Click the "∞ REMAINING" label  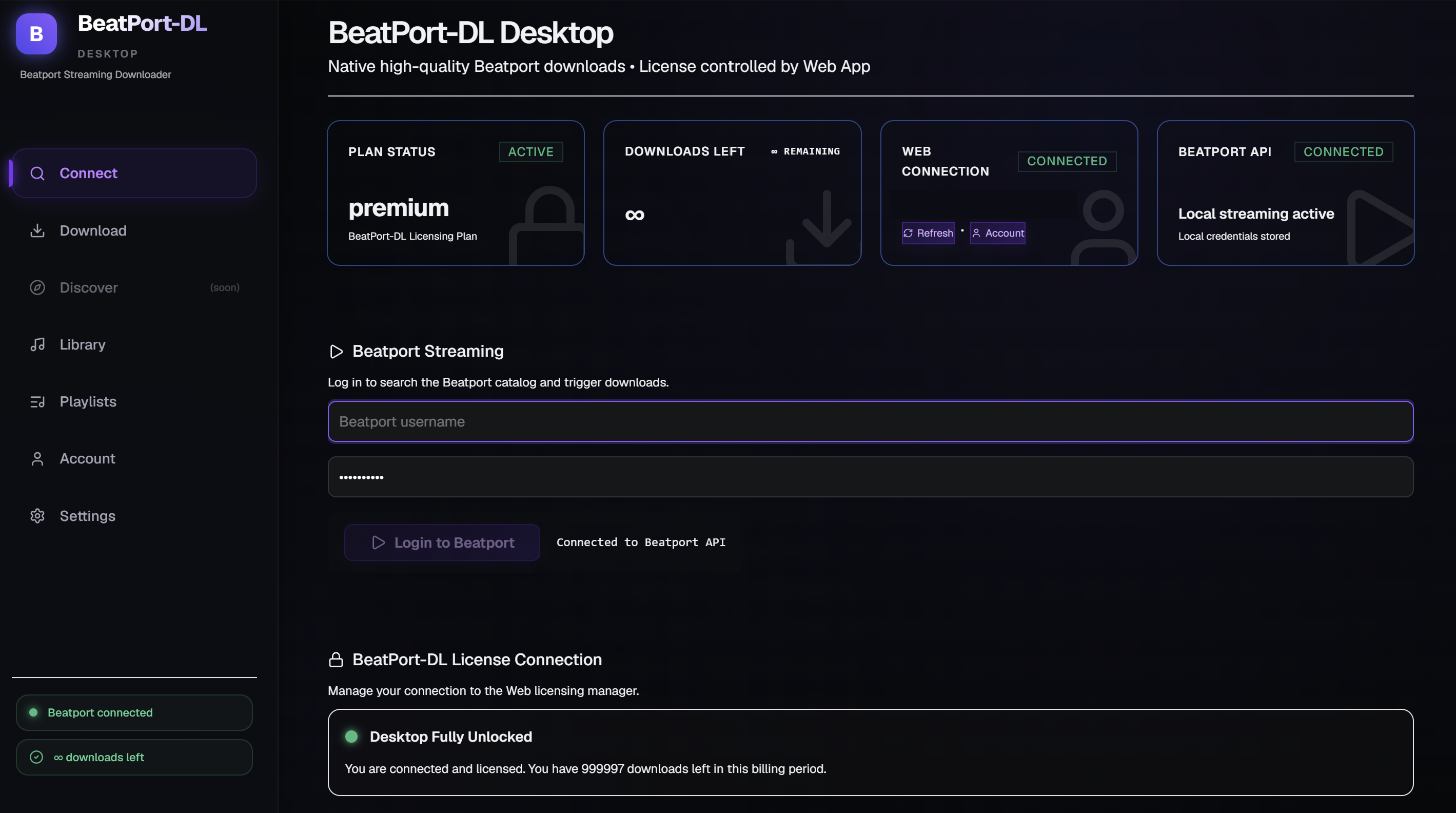(805, 151)
